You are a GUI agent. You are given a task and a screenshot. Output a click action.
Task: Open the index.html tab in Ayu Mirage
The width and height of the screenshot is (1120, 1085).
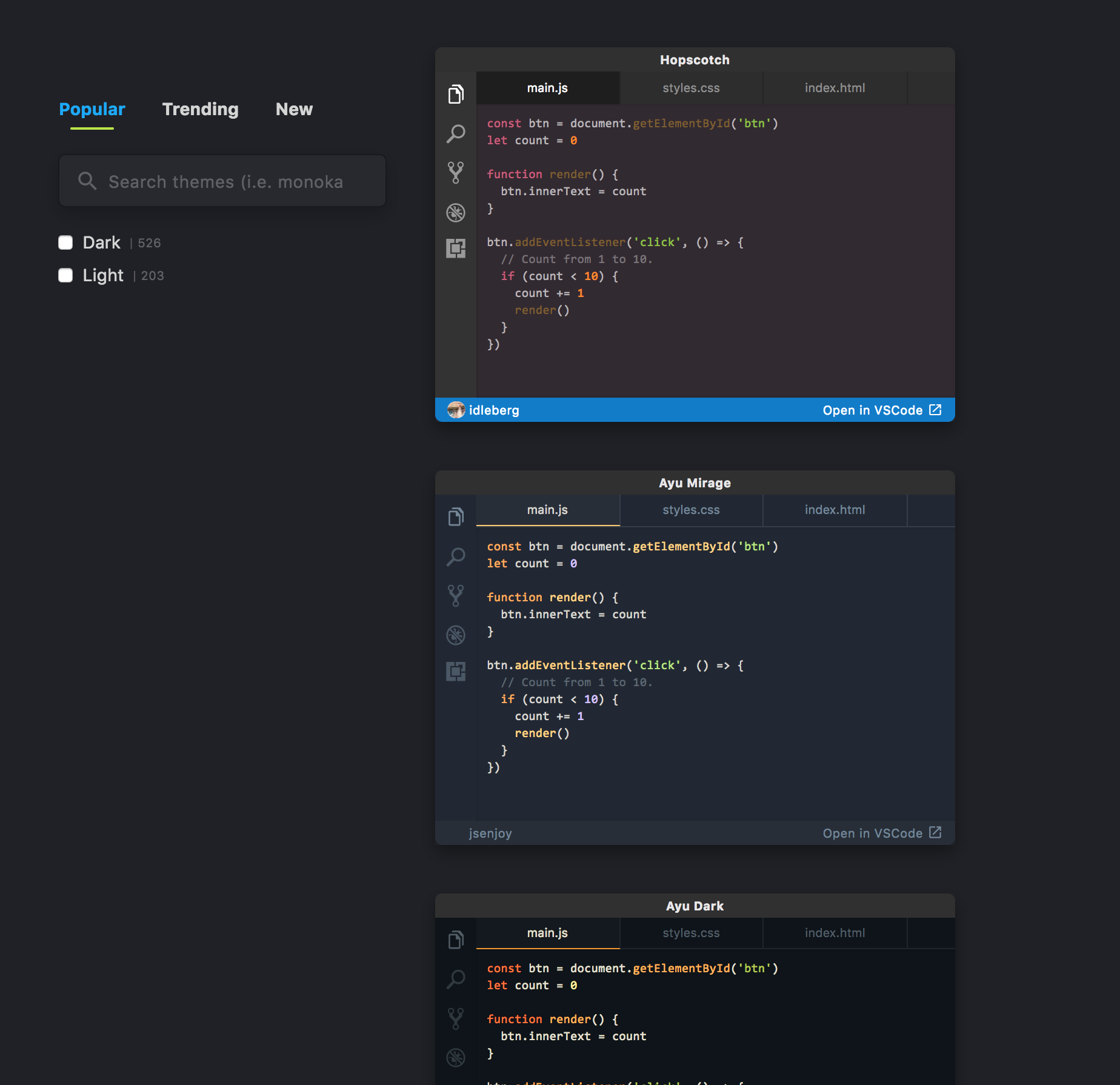tap(835, 510)
